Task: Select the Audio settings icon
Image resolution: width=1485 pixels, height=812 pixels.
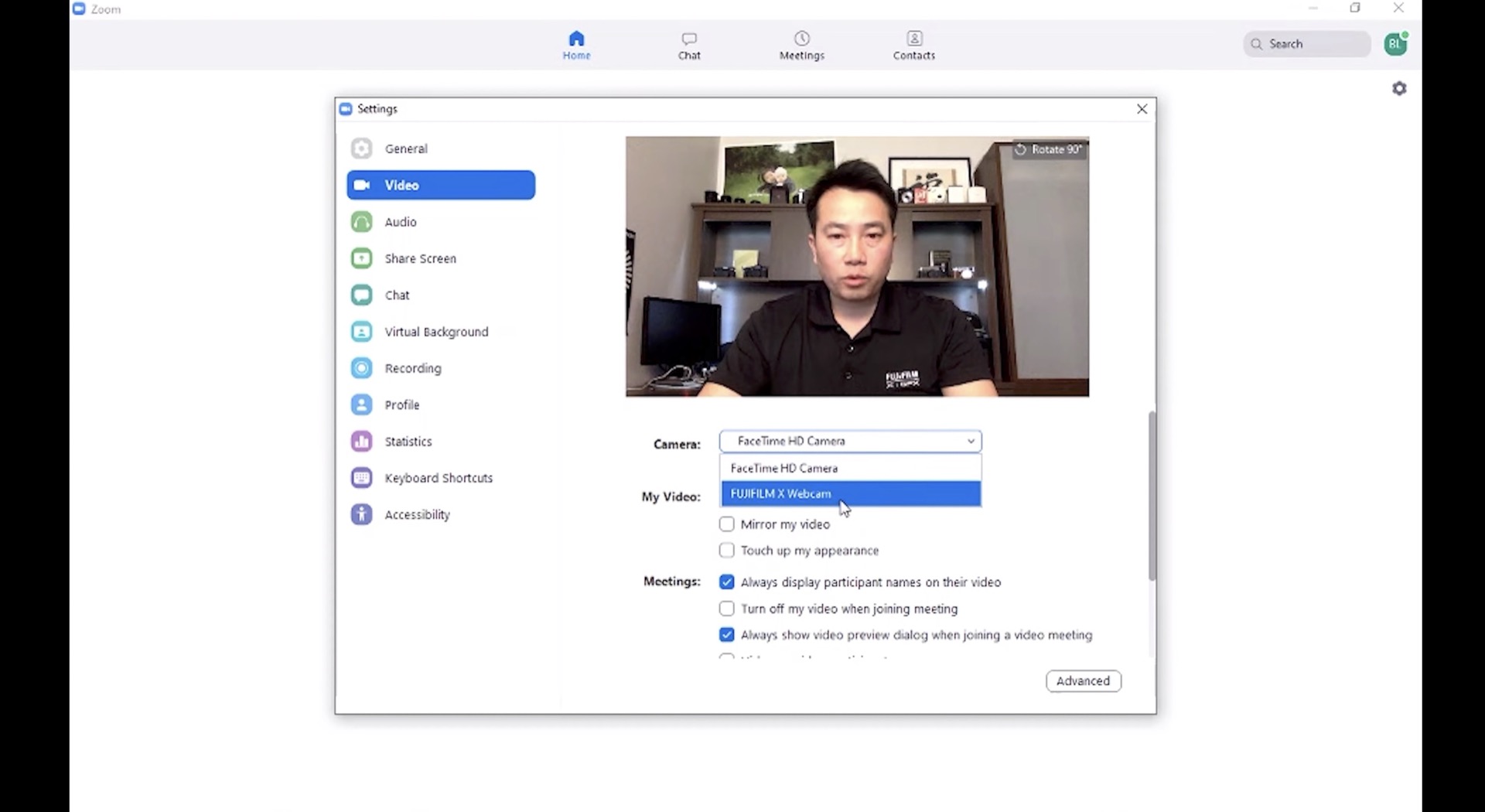Action: coord(361,222)
